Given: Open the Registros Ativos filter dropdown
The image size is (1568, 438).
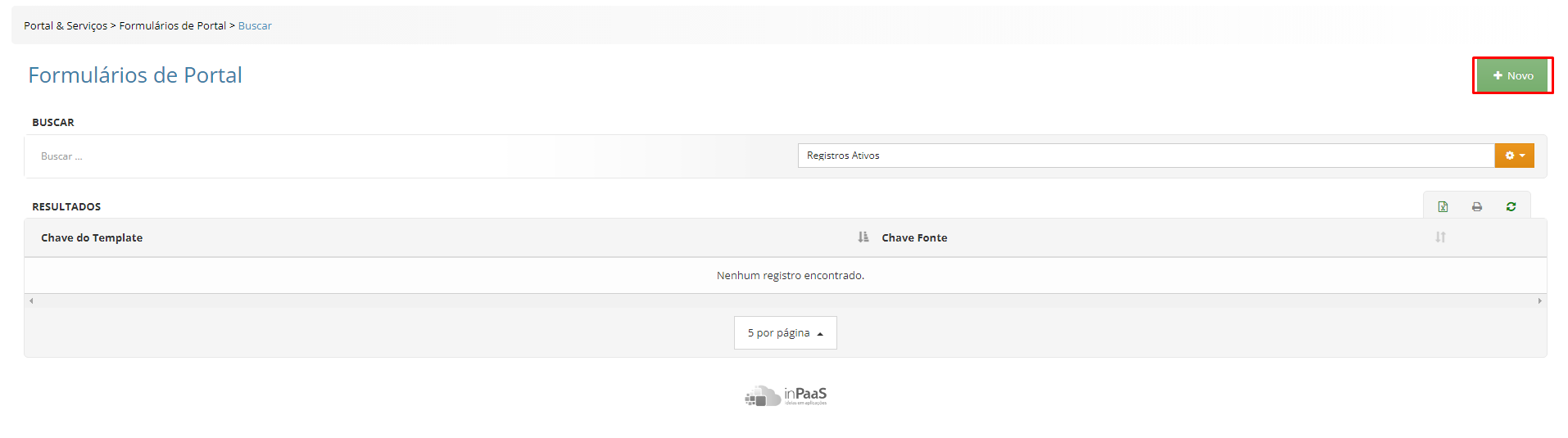Looking at the screenshot, I should coord(1146,156).
